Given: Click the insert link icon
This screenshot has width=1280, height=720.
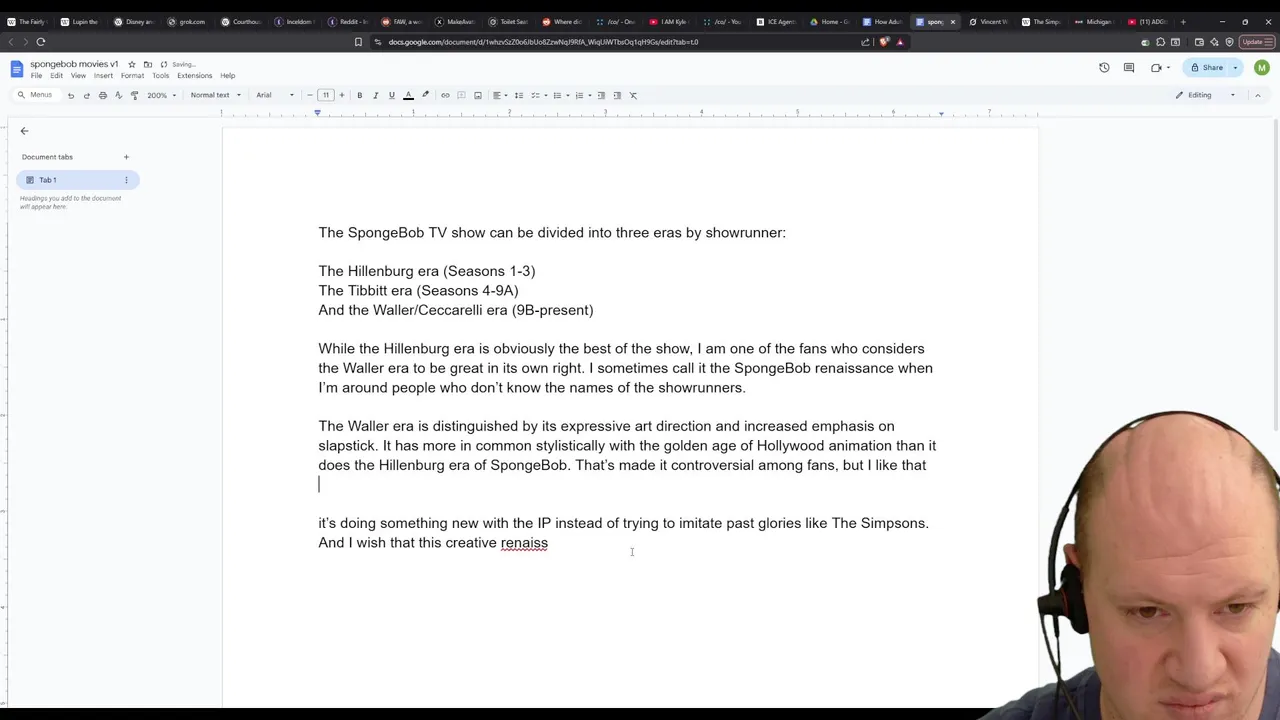Looking at the screenshot, I should (x=445, y=95).
